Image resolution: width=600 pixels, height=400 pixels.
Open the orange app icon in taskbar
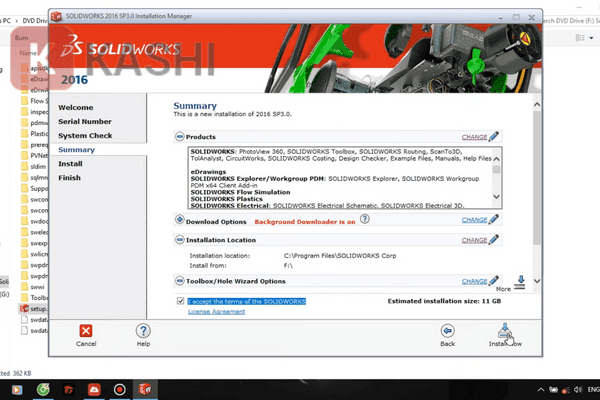68,390
